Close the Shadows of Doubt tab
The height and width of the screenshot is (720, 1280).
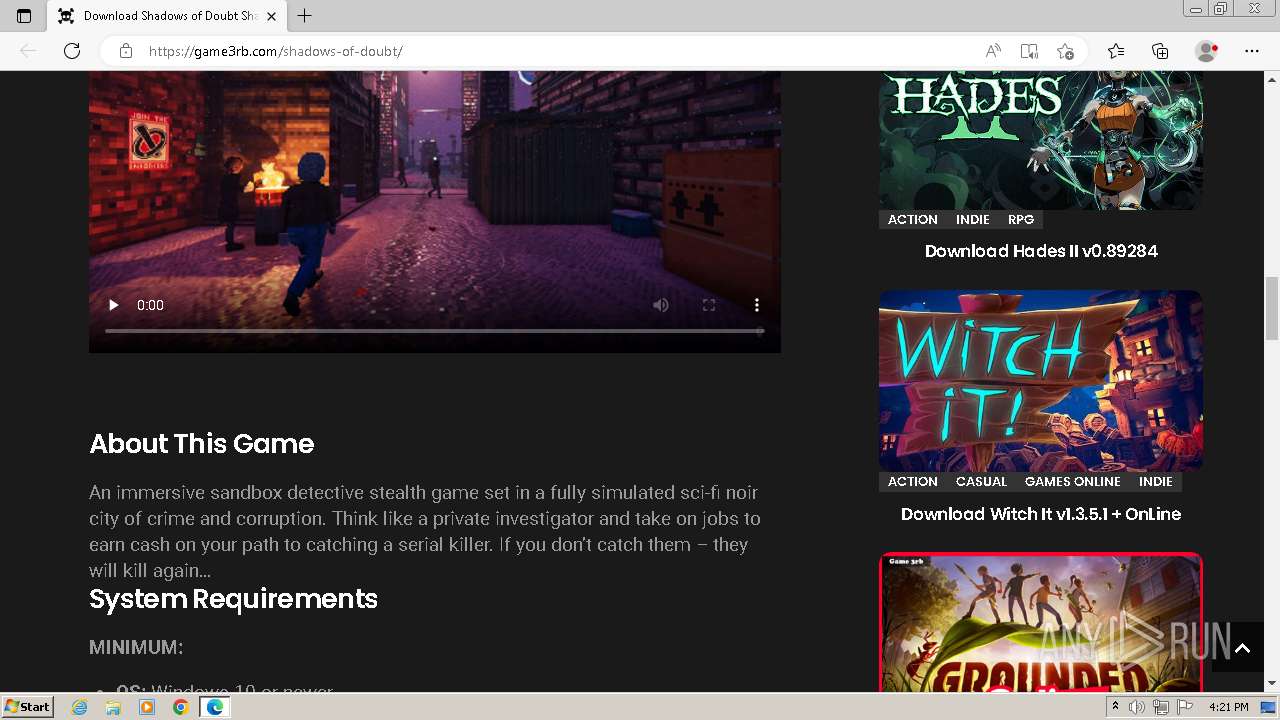tap(271, 16)
